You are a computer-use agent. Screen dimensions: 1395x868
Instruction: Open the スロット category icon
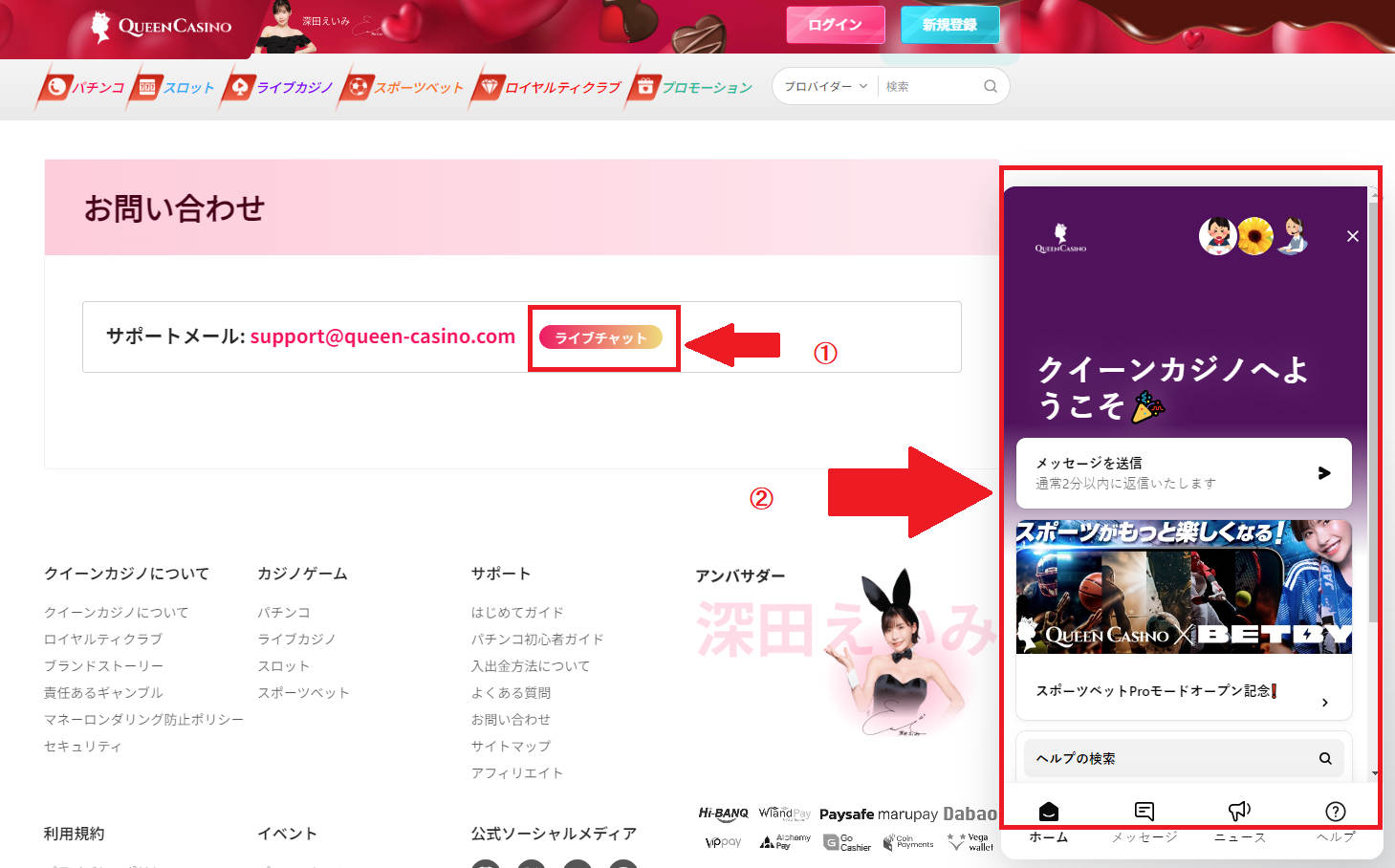click(x=147, y=87)
